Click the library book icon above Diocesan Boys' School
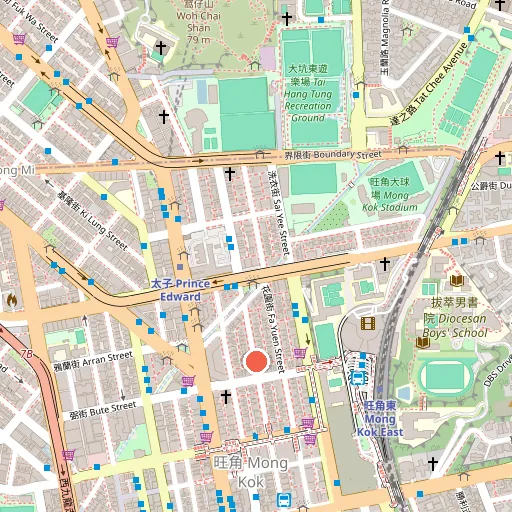 [x=457, y=281]
